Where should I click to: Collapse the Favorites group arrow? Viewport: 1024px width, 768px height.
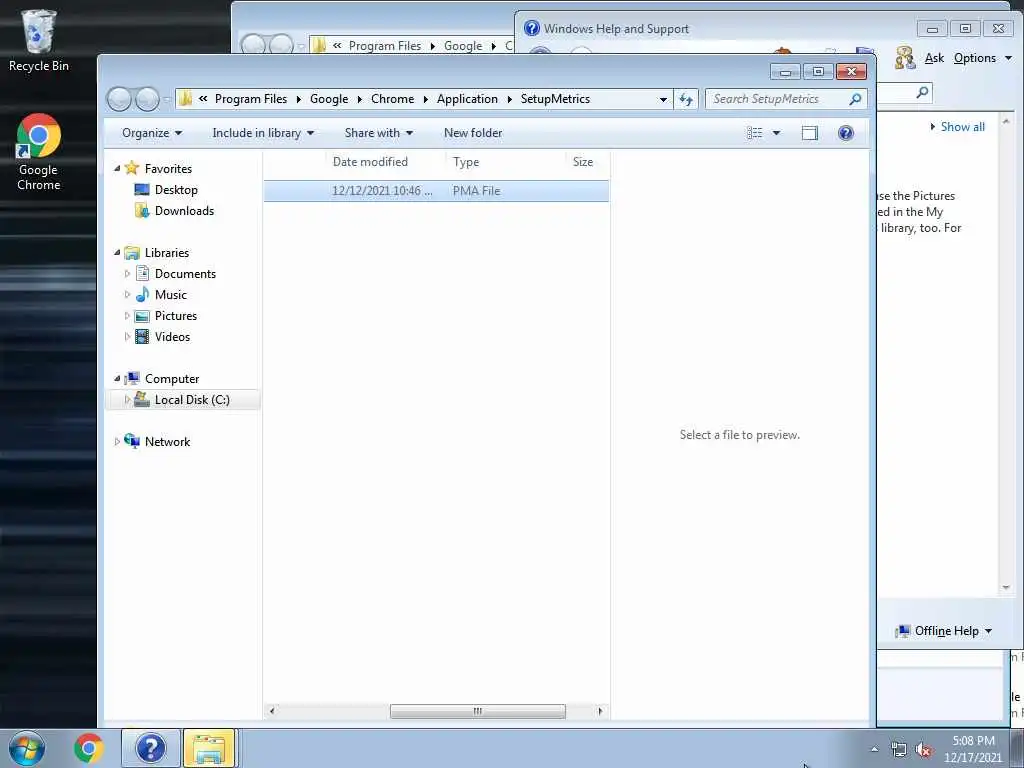click(x=118, y=168)
